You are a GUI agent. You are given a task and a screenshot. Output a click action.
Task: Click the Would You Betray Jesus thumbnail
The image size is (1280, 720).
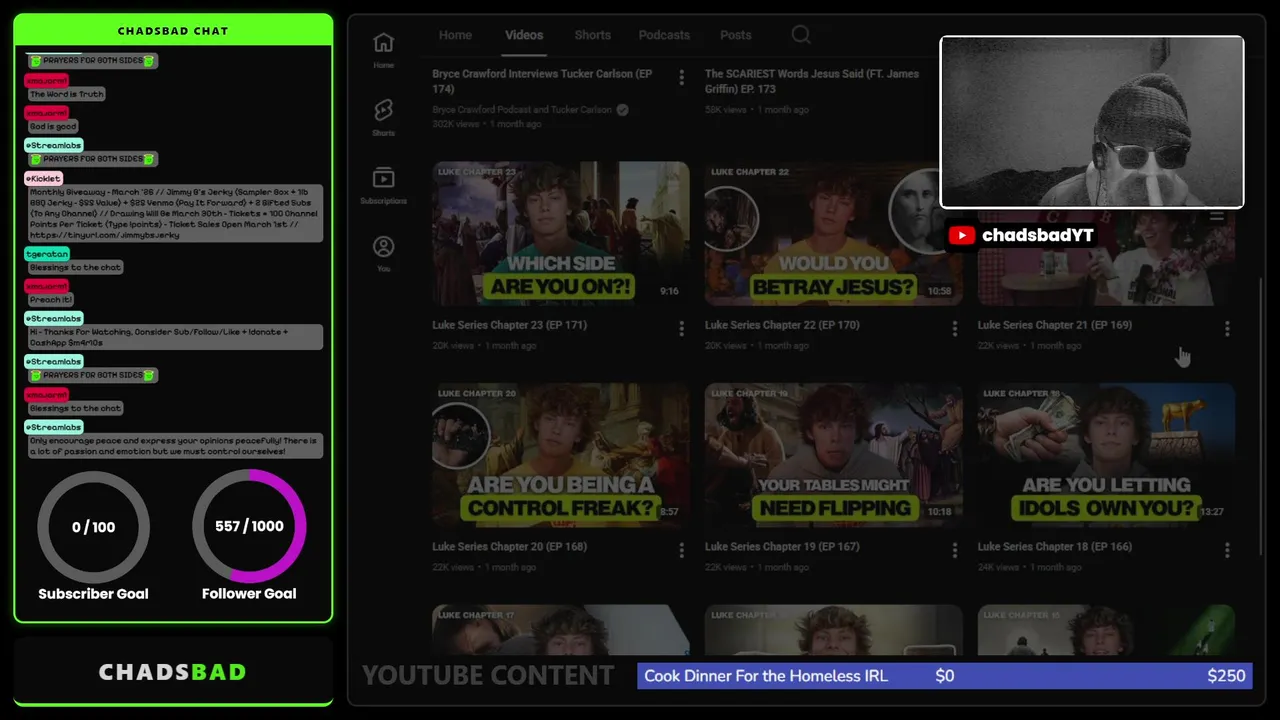833,233
